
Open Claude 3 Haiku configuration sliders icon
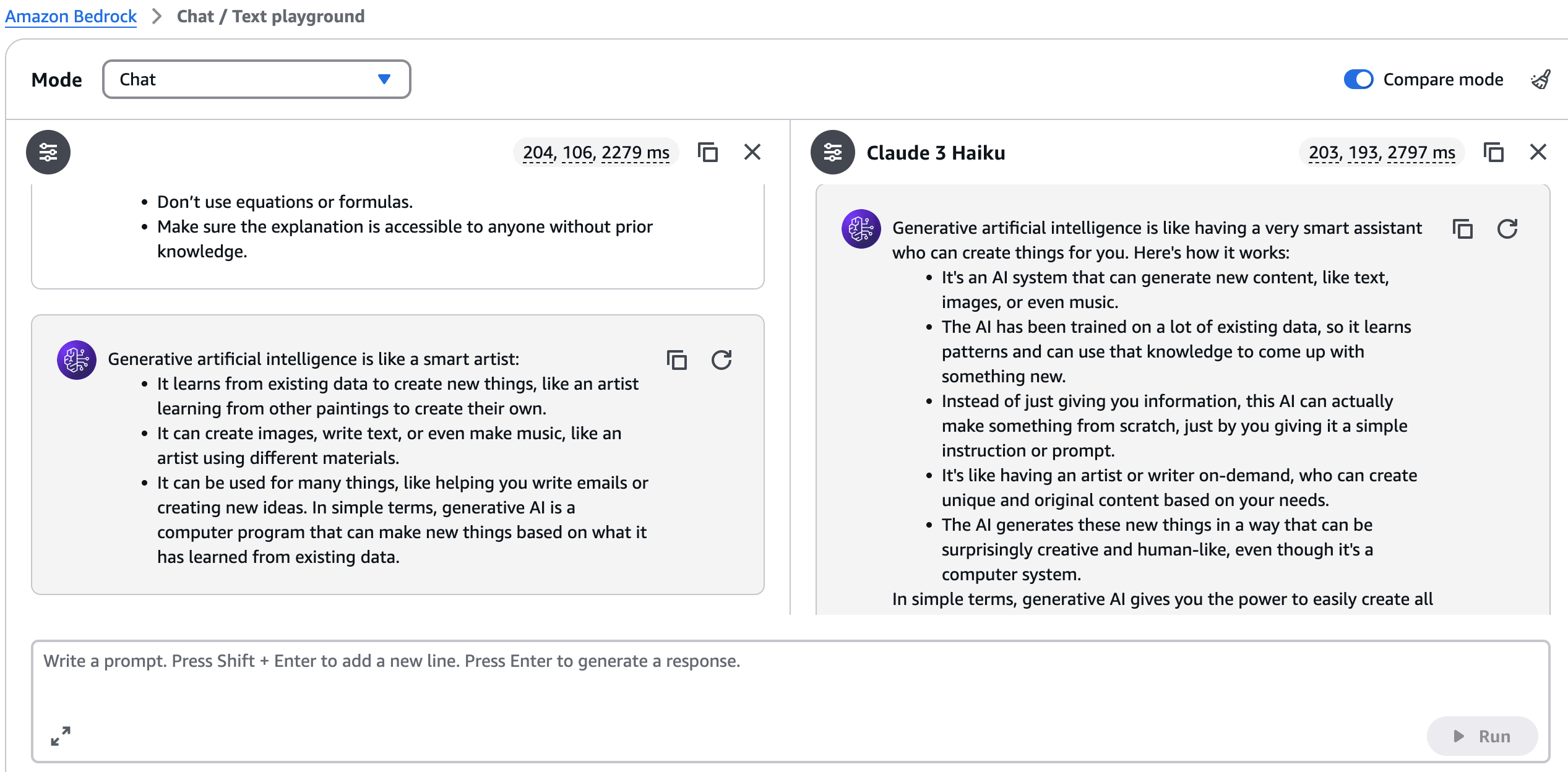pyautogui.click(x=833, y=152)
